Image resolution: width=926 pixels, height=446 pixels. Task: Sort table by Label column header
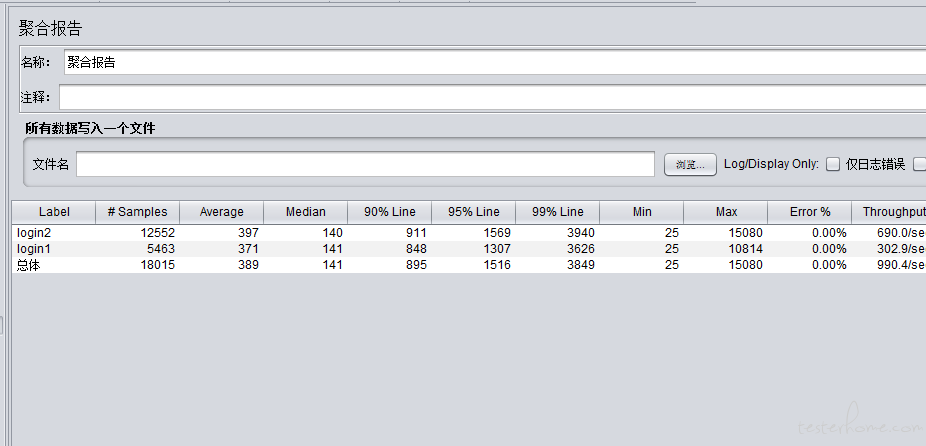pyautogui.click(x=54, y=212)
